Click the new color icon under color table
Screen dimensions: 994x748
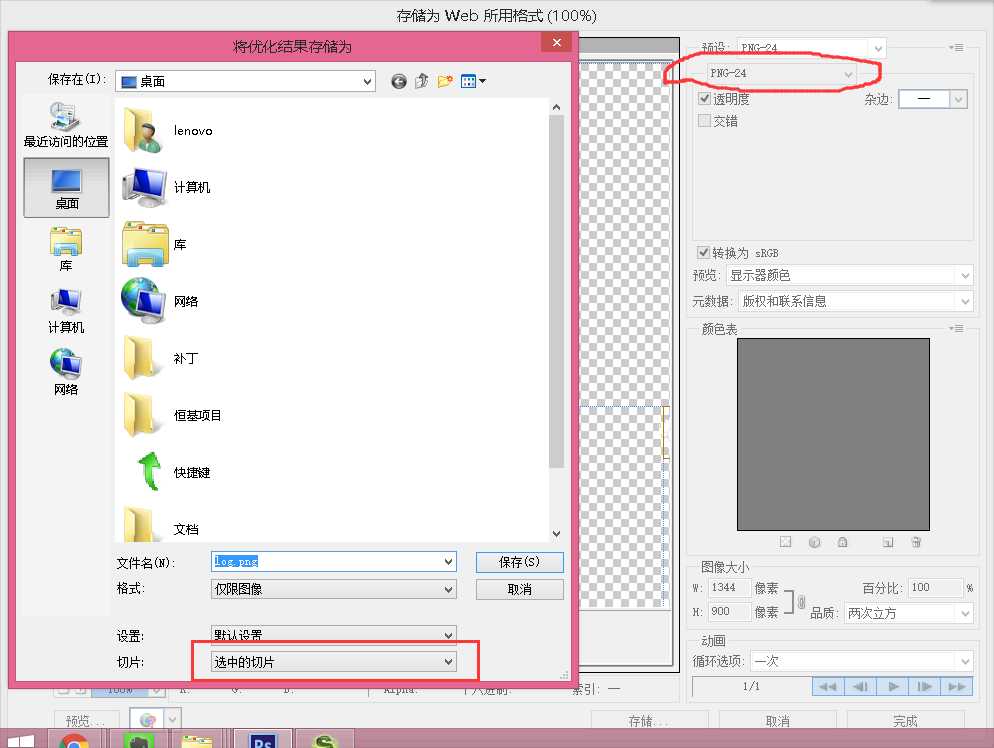pos(888,542)
